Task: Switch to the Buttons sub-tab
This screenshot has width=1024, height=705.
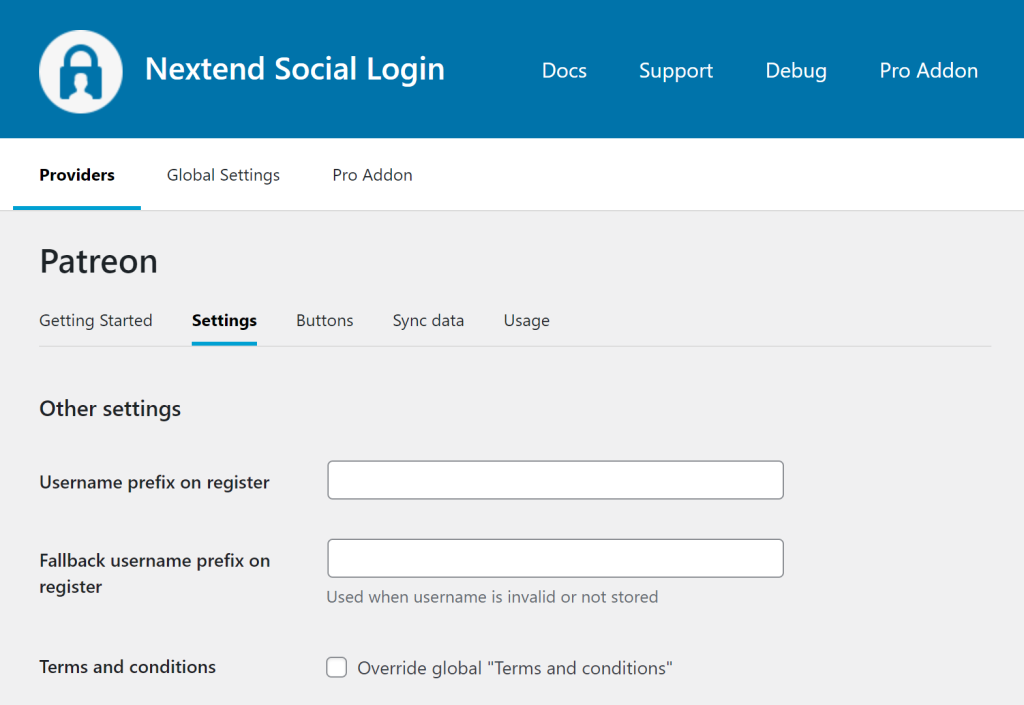Action: coord(324,321)
